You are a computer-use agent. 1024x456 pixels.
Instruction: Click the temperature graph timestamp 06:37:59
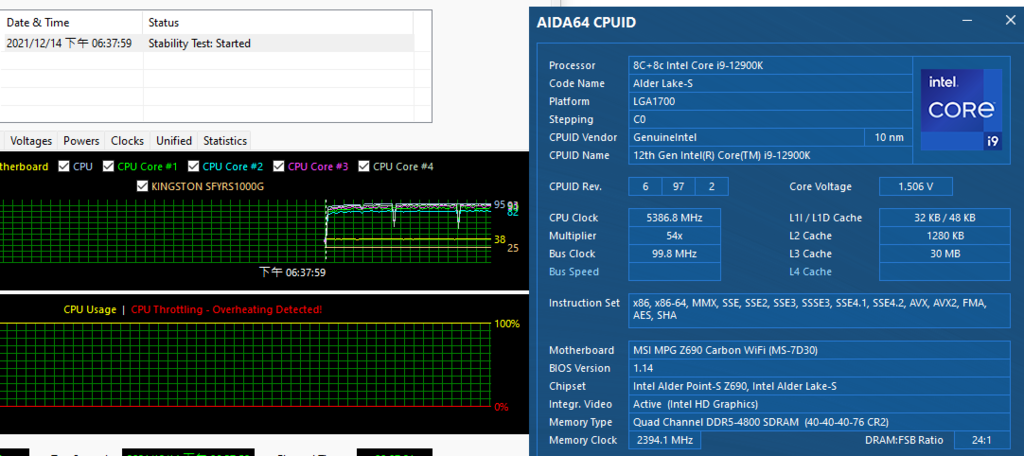point(292,272)
